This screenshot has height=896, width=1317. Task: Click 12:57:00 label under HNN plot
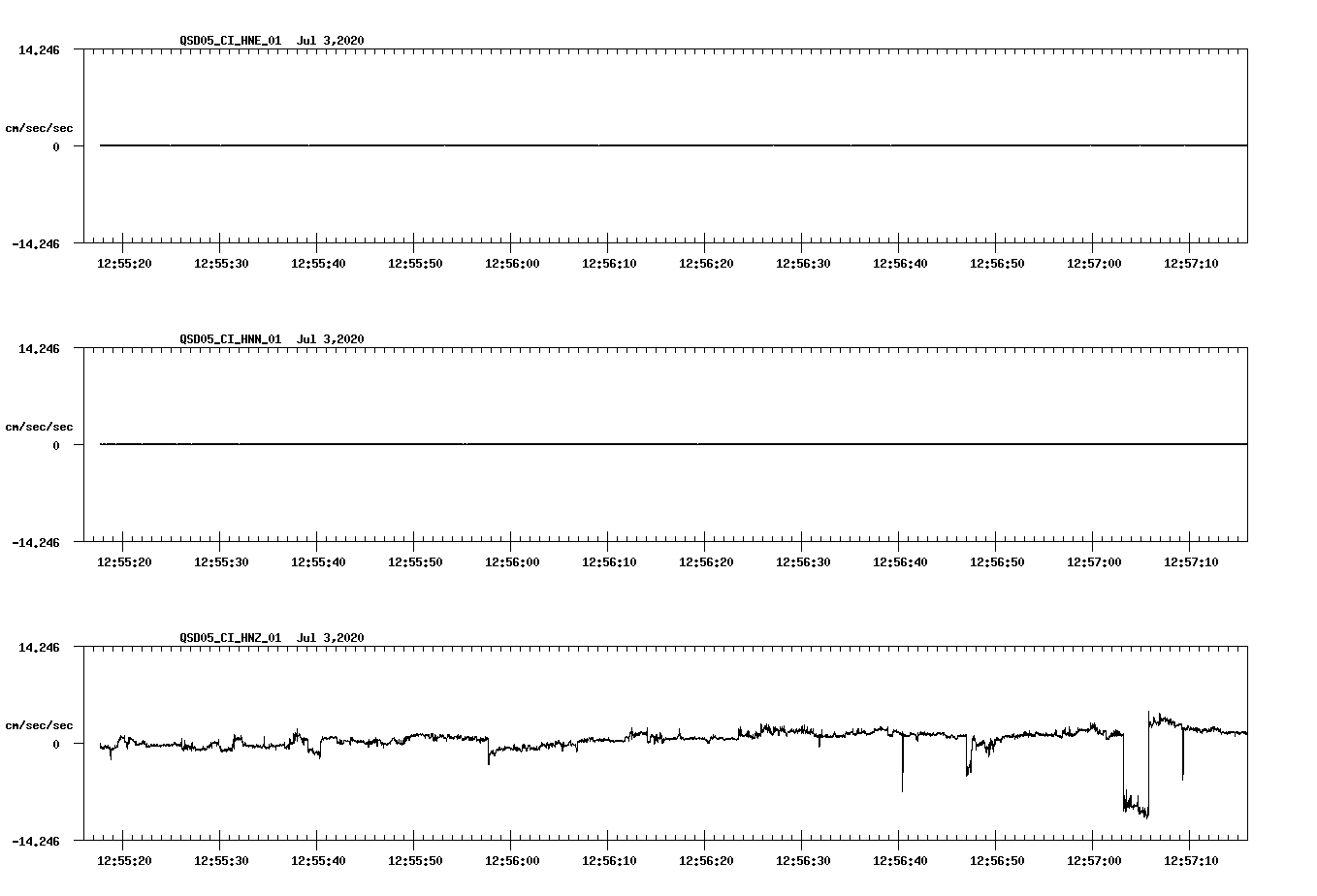pos(1094,562)
